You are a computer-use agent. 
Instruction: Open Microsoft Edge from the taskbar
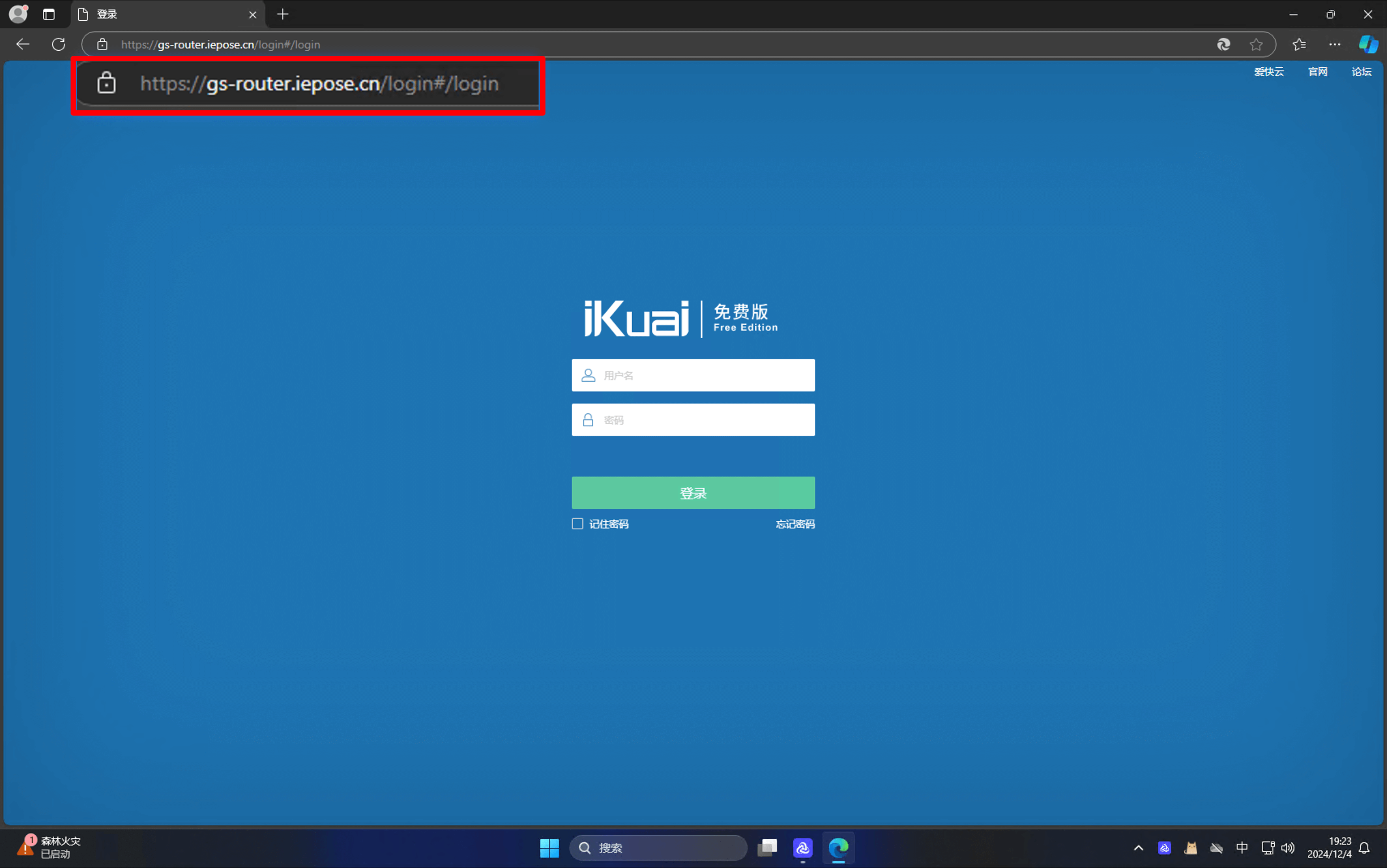tap(838, 848)
